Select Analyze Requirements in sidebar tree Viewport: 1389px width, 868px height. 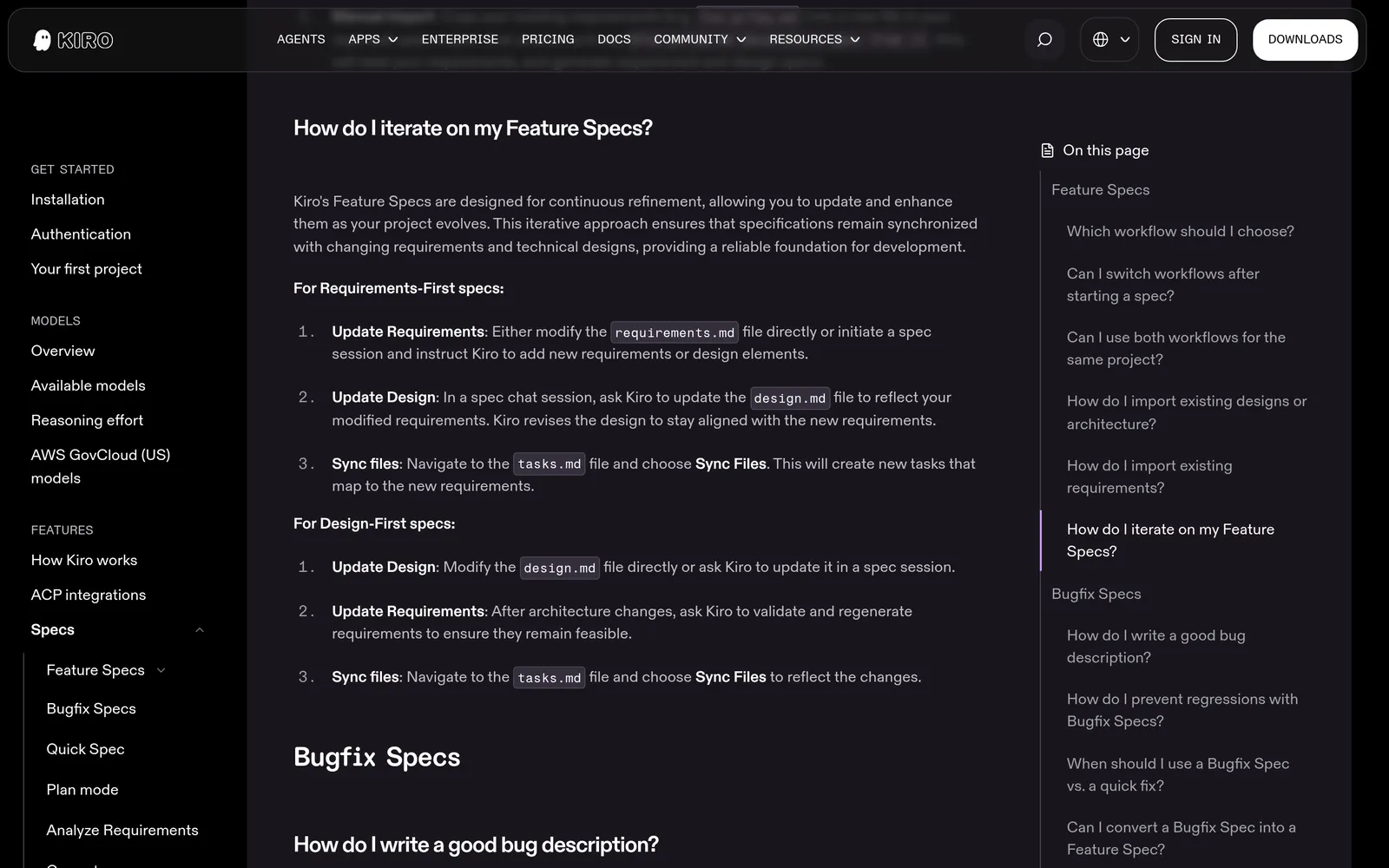[x=122, y=831]
